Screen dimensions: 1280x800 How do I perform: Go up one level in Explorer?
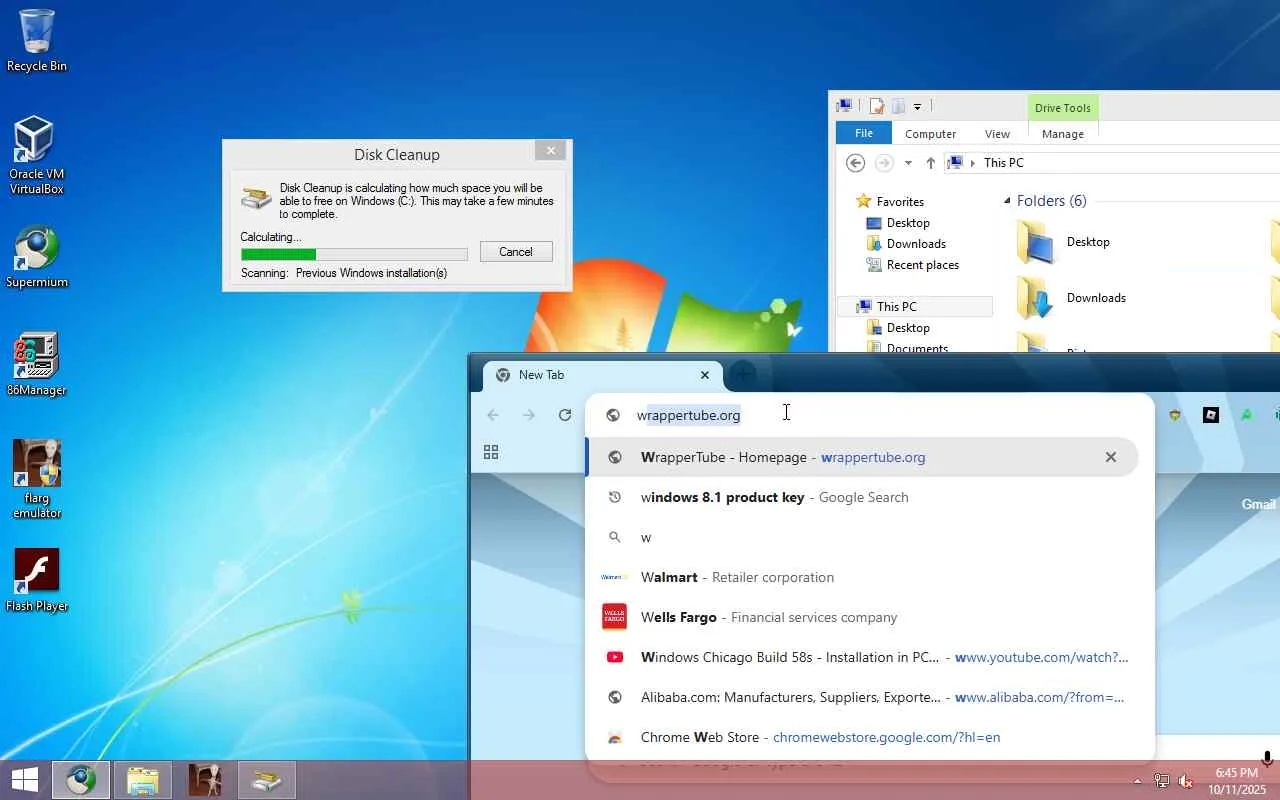931,163
